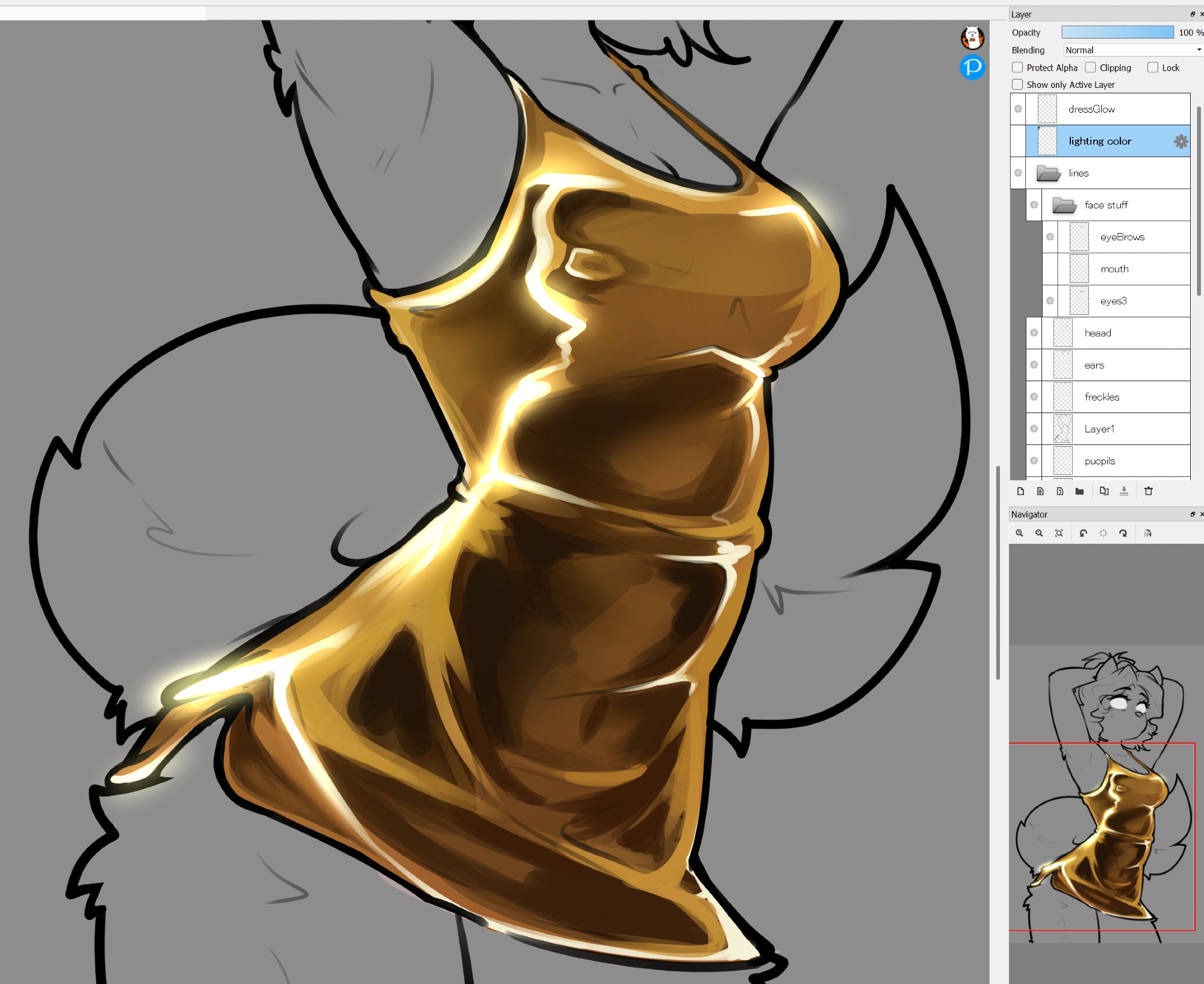Fit canvas to window in Navigator
The image size is (1204, 984).
point(1059,533)
